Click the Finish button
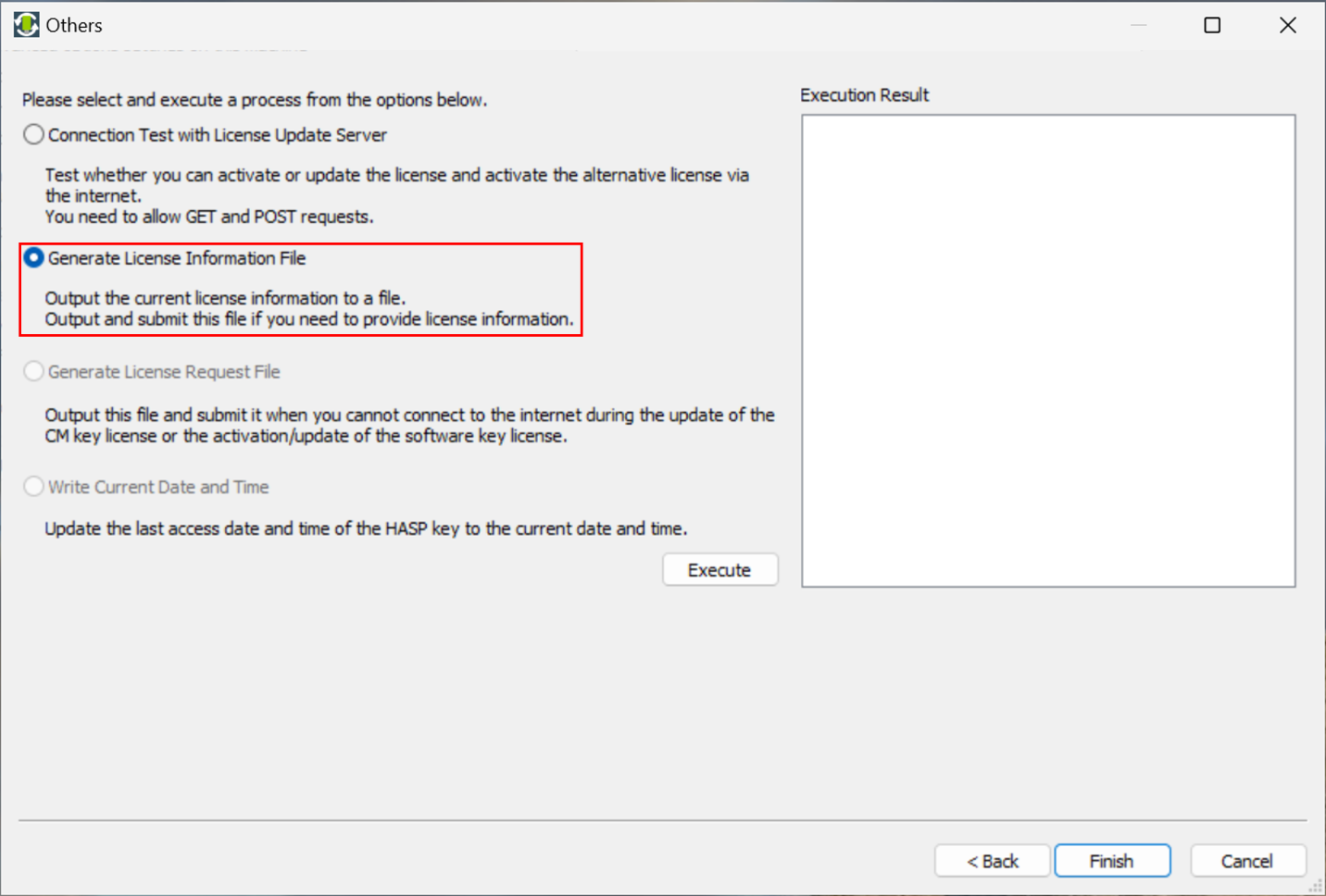The height and width of the screenshot is (896, 1326). coord(1112,861)
